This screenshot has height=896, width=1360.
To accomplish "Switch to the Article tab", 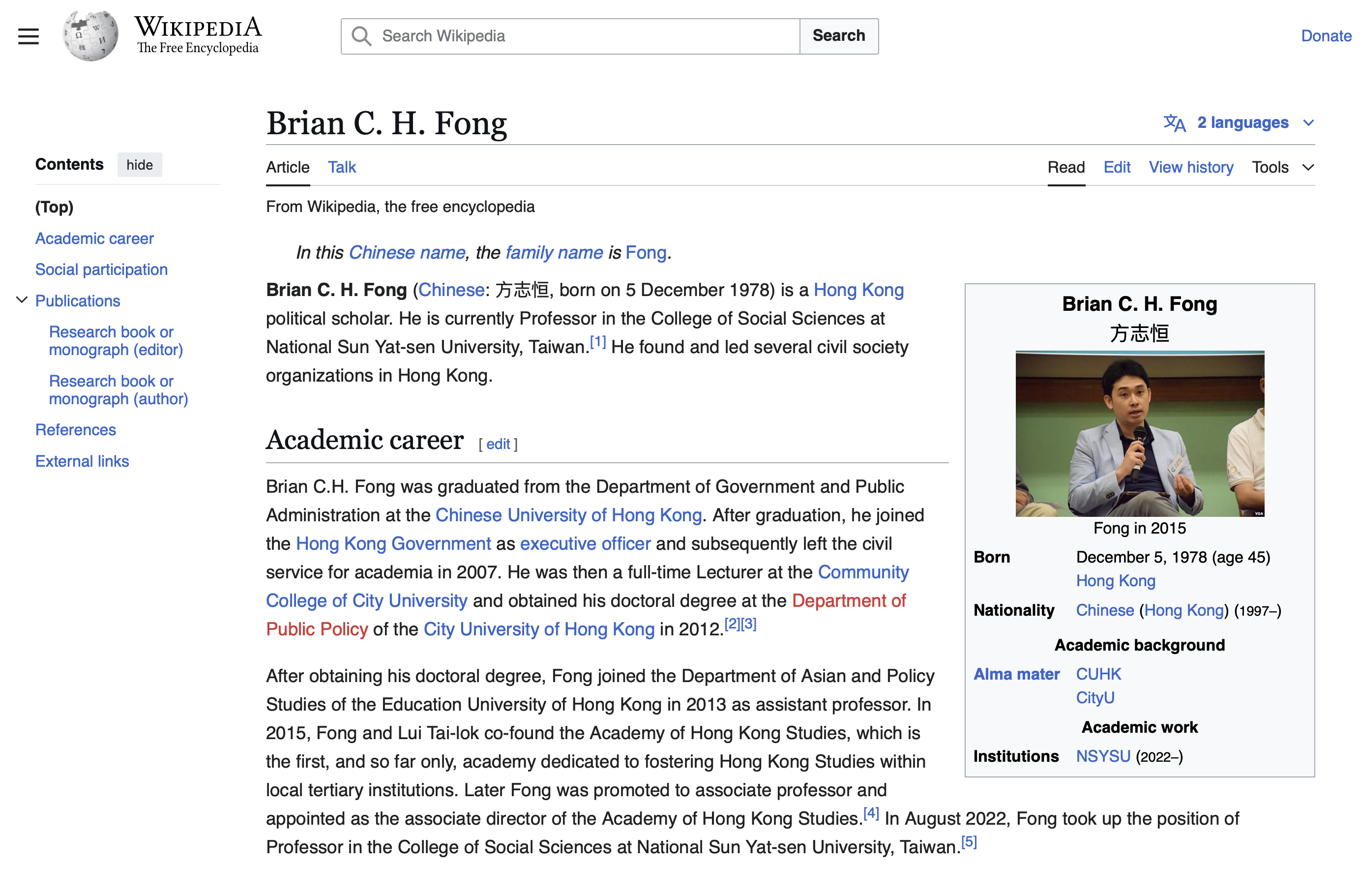I will pos(288,167).
